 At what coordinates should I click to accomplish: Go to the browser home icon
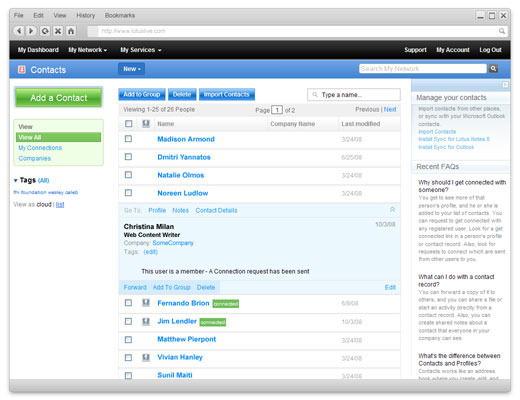[71, 31]
